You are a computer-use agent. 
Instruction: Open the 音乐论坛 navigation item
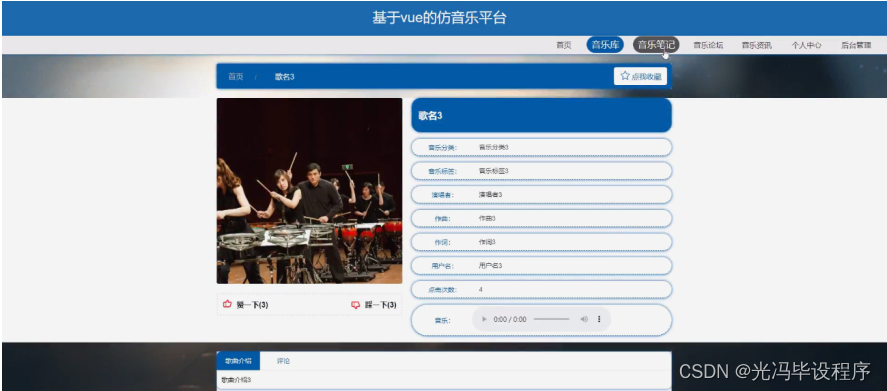[x=708, y=45]
